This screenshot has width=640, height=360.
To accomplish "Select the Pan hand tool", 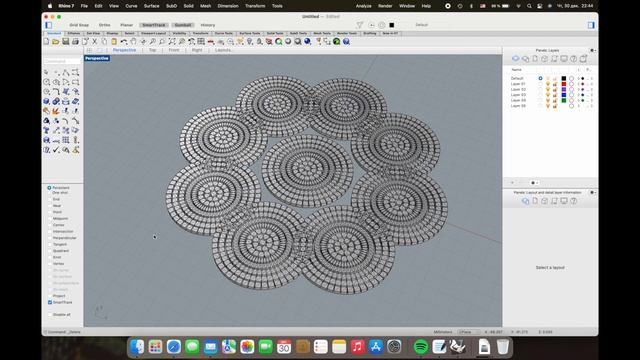I will (x=133, y=42).
